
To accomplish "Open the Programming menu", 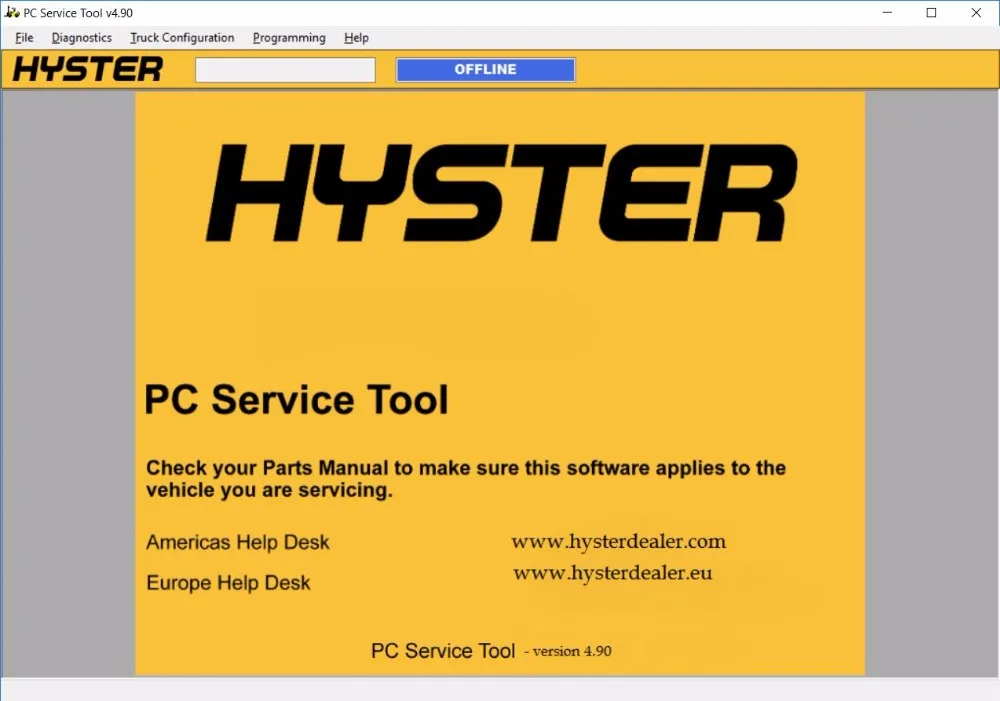I will click(x=289, y=38).
